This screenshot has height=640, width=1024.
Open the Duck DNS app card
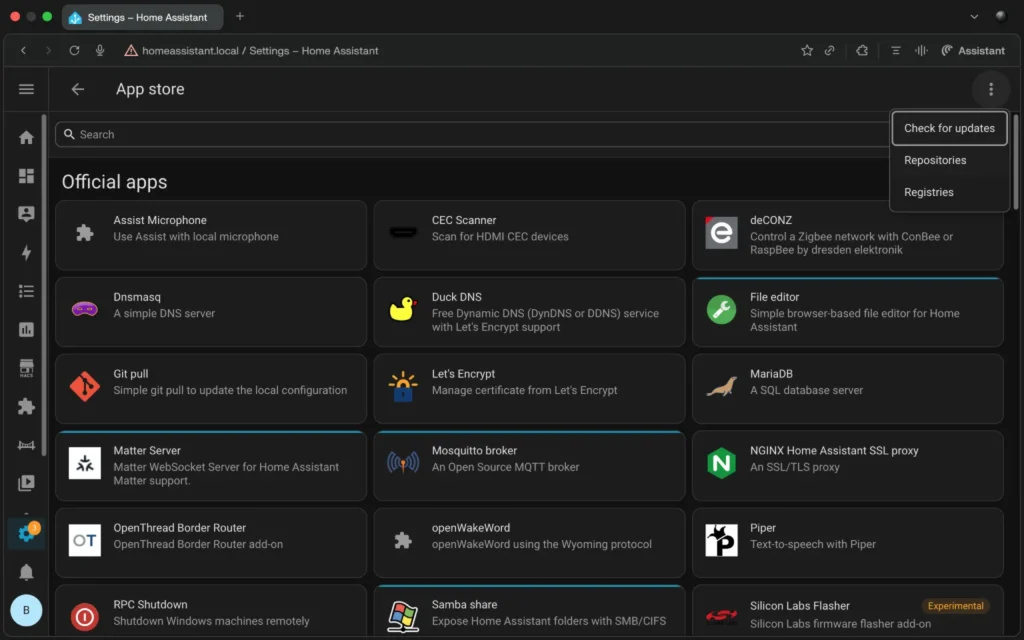529,312
